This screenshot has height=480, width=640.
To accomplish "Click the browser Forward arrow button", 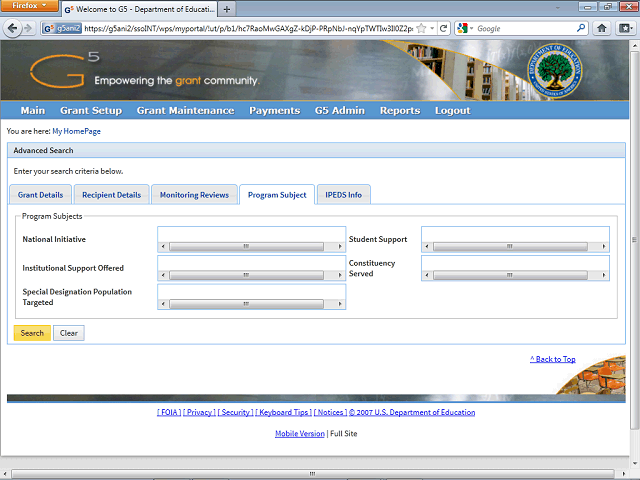I will 28,28.
